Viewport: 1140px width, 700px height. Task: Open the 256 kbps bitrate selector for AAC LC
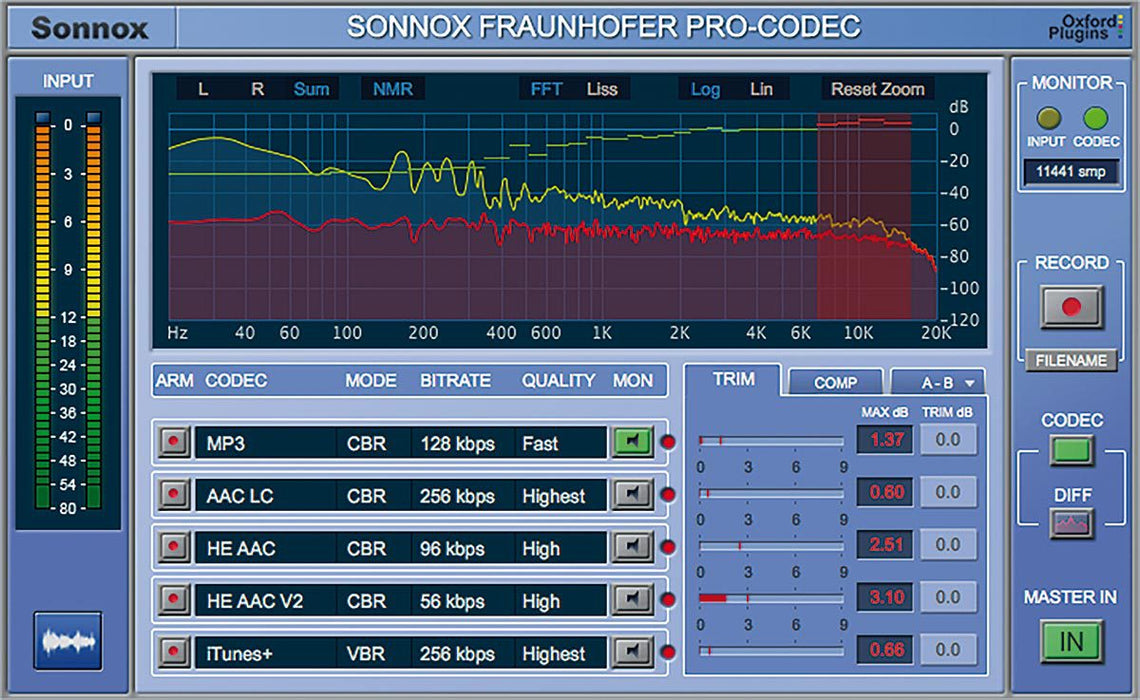(x=456, y=495)
